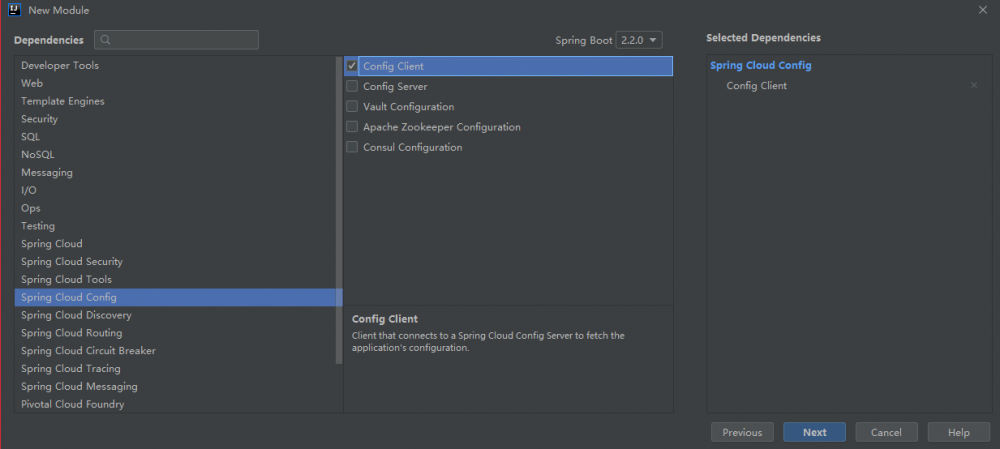Screen dimensions: 1000x449
Task: Click the Previous button
Action: coord(742,432)
